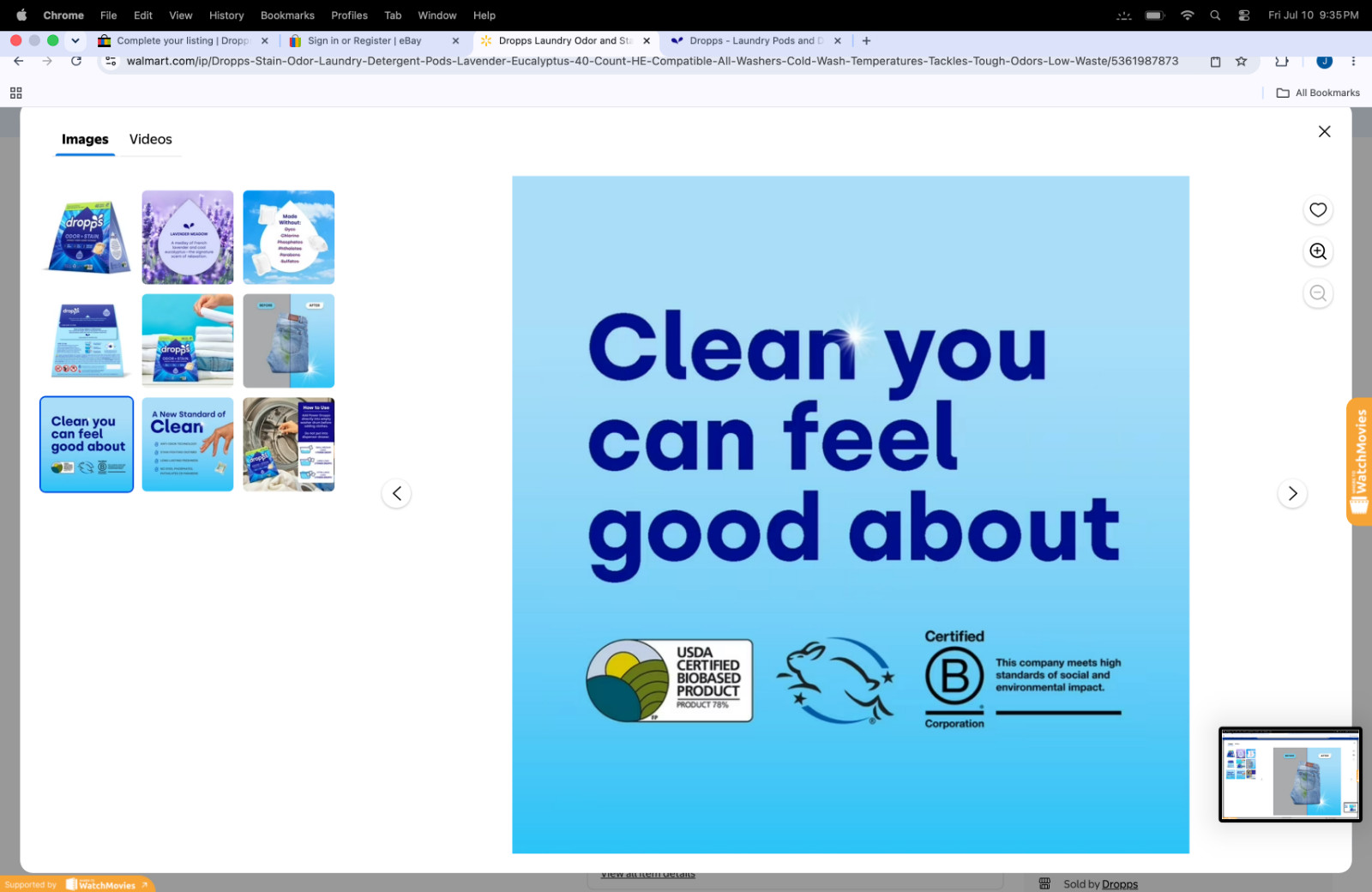Image resolution: width=1372 pixels, height=892 pixels.
Task: Select the back-of-package label thumbnail
Action: (x=87, y=341)
